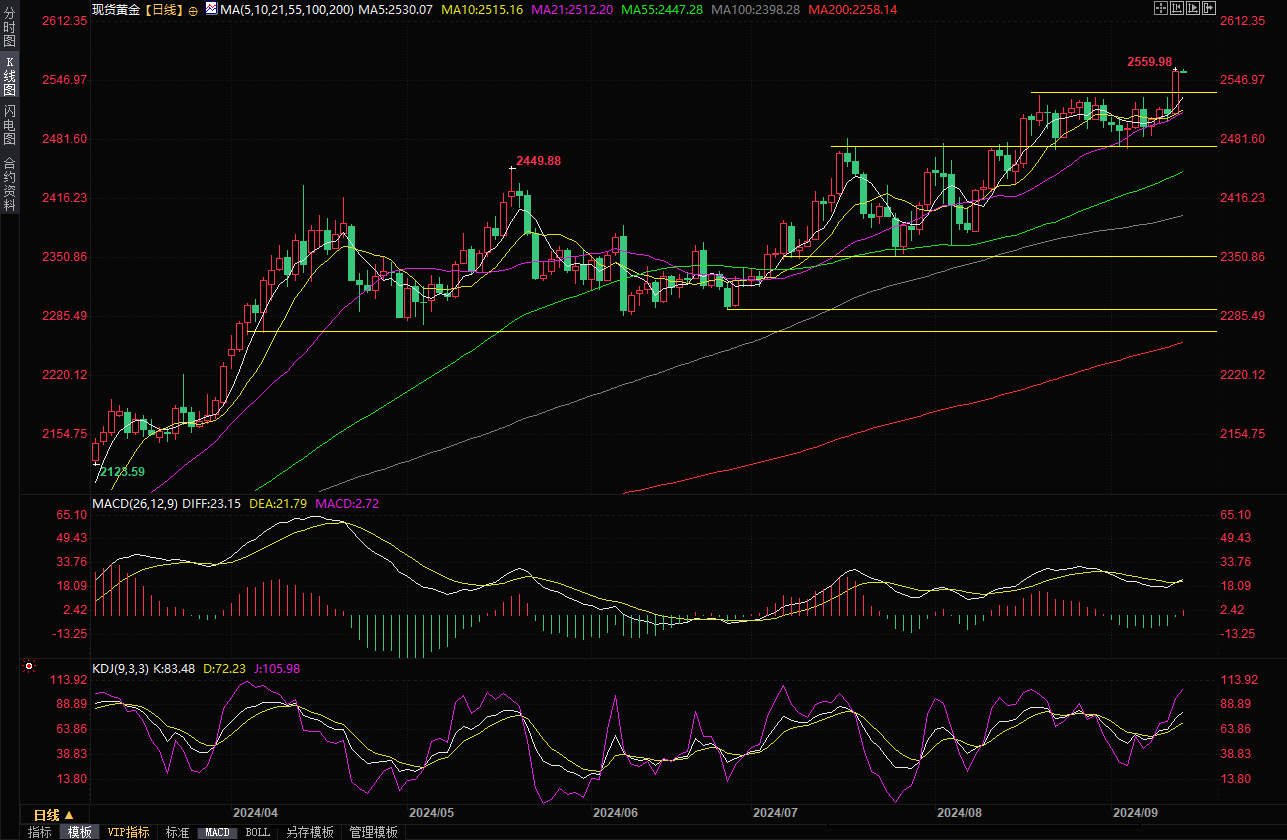The image size is (1287, 840).
Task: Toggle the MACD template
Action: 217,832
